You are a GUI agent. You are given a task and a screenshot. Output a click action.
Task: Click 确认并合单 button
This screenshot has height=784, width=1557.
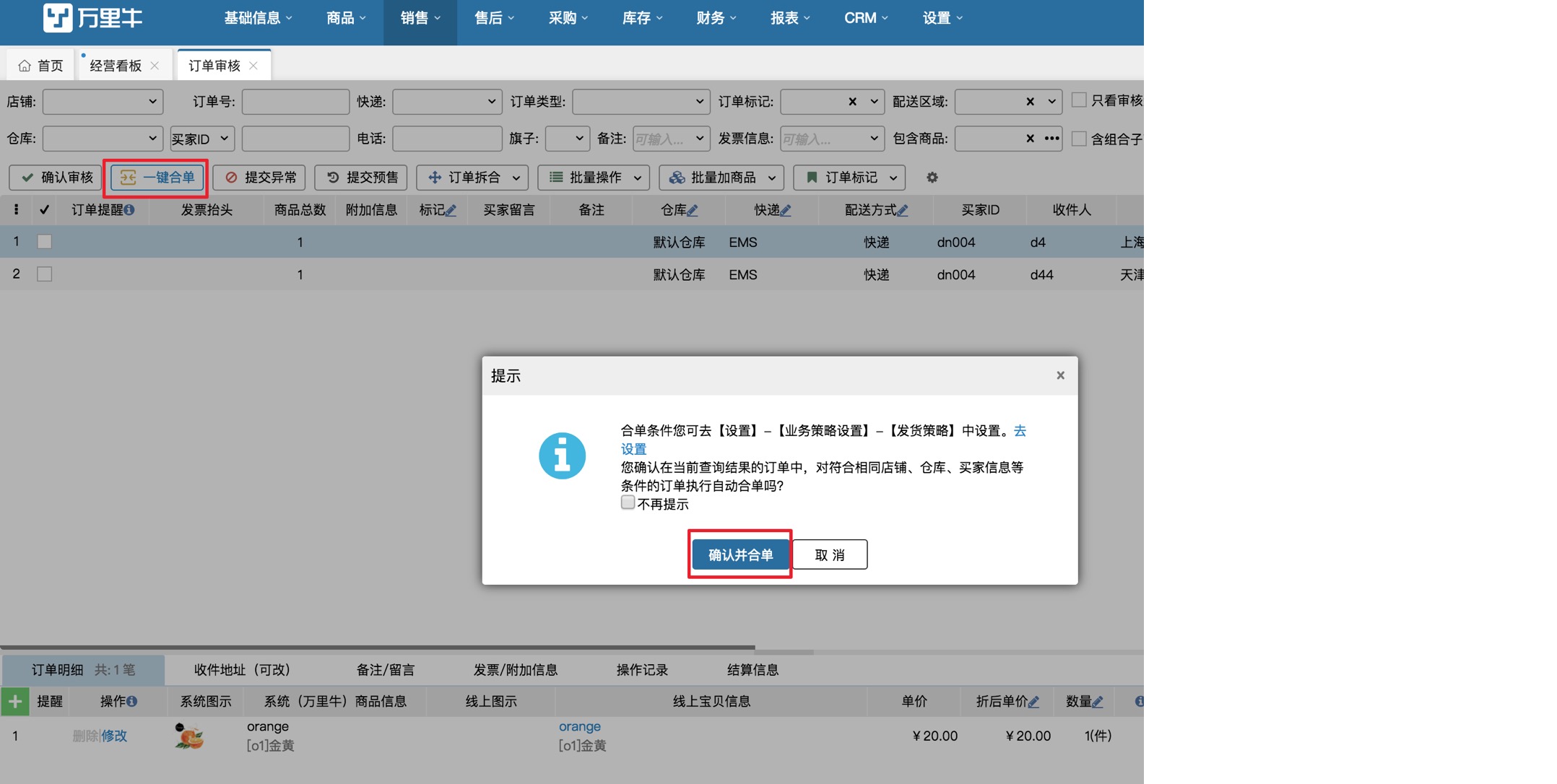pos(740,554)
